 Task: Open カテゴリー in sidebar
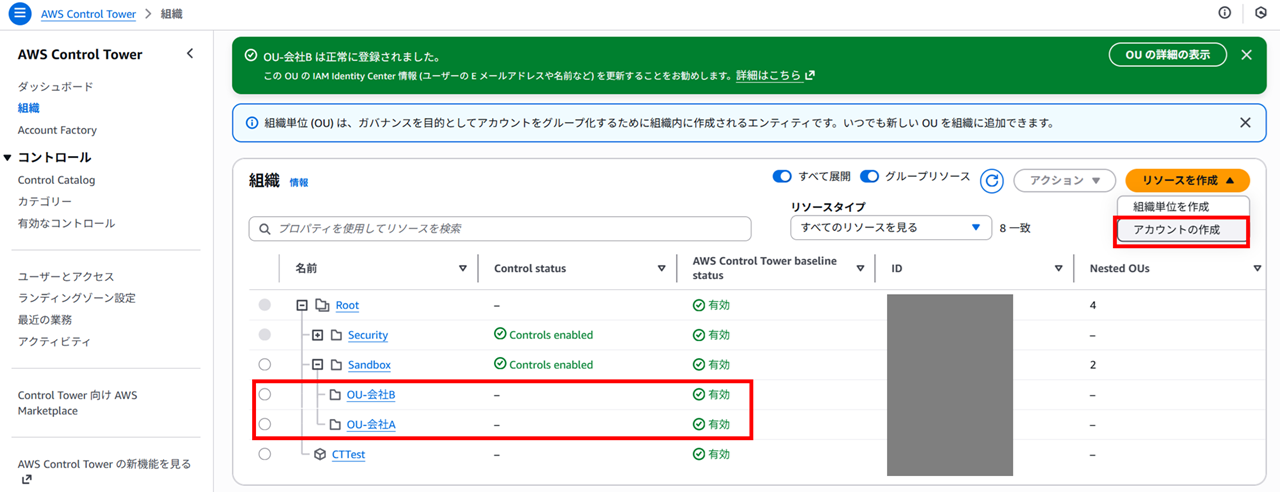[45, 202]
